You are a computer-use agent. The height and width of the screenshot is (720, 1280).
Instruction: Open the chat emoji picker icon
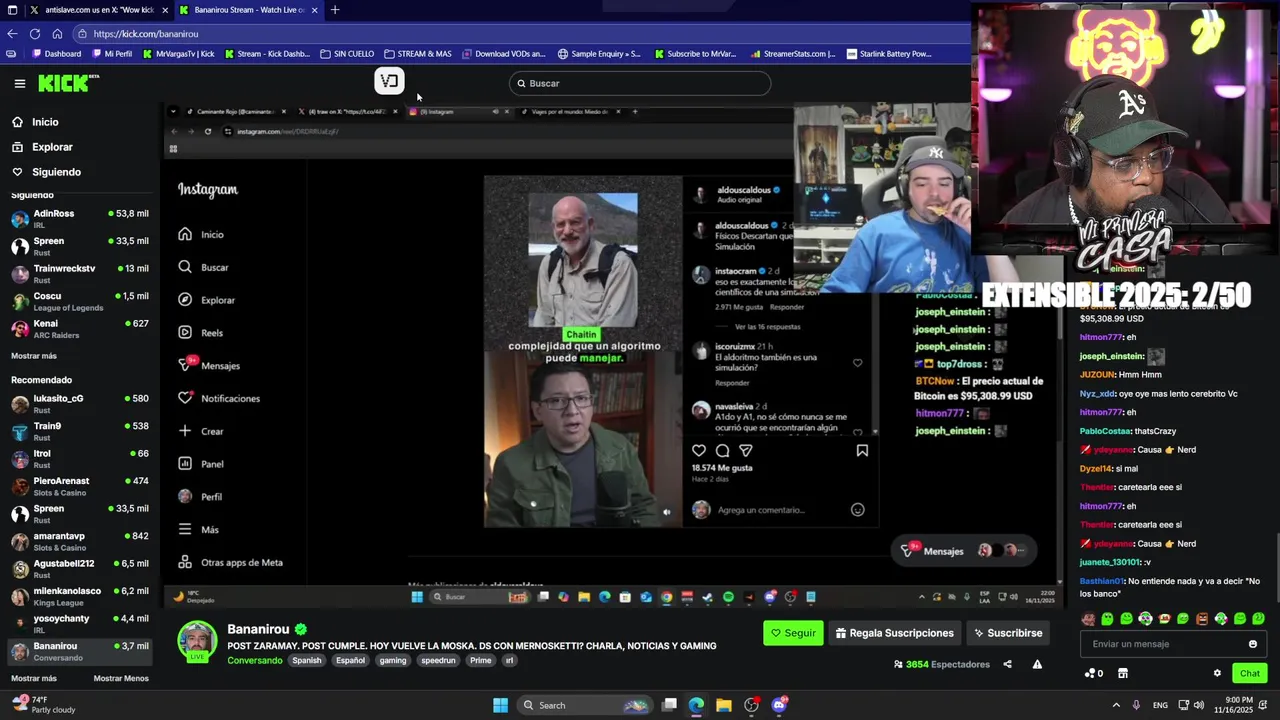[x=1253, y=644]
